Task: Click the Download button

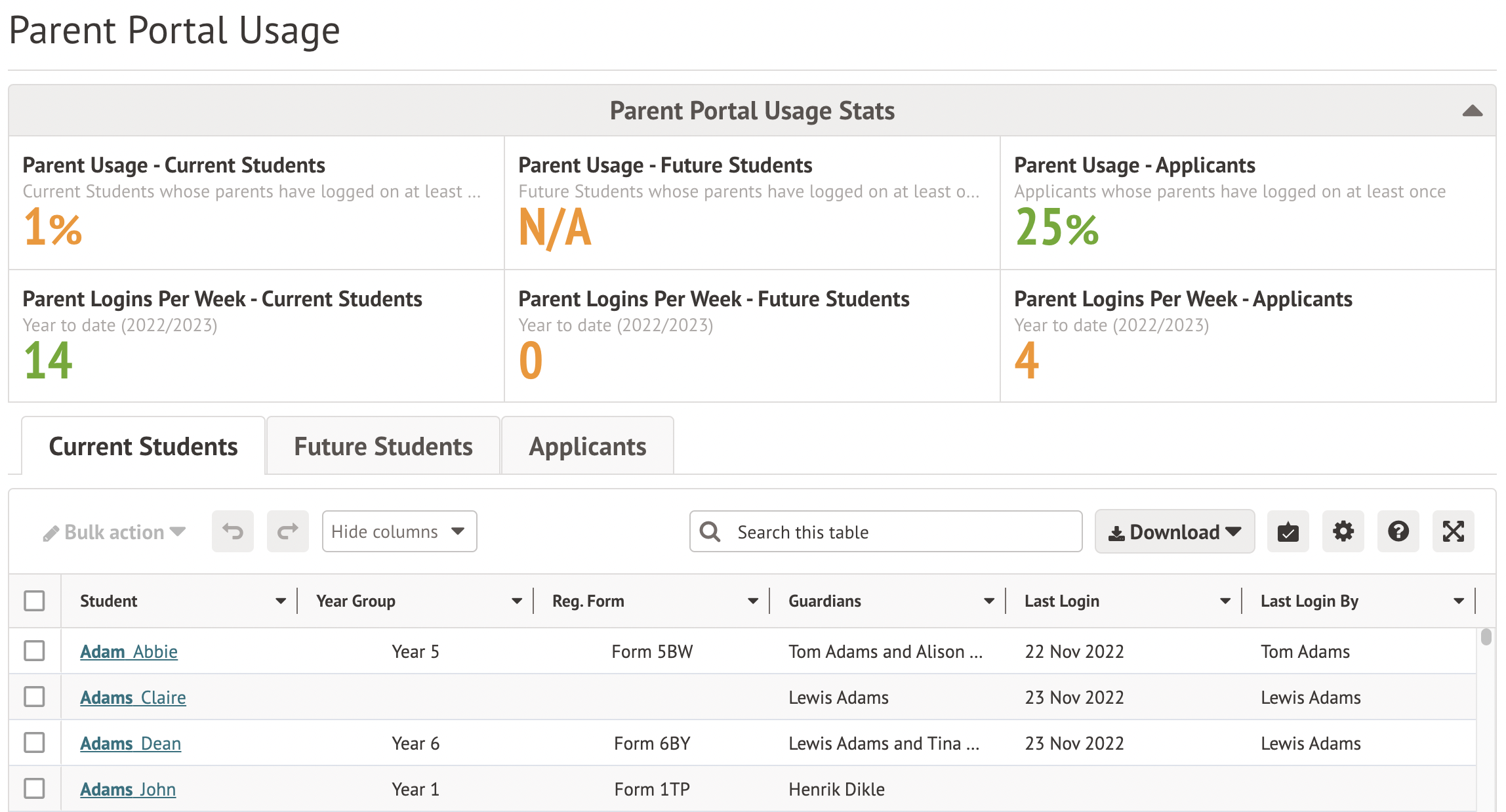Action: 1174,531
